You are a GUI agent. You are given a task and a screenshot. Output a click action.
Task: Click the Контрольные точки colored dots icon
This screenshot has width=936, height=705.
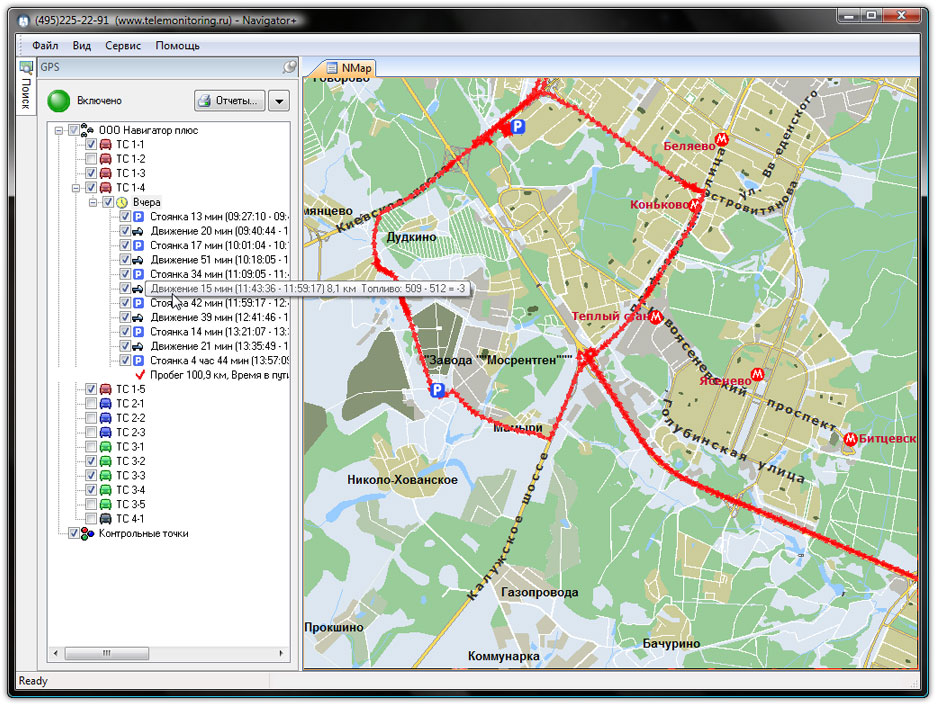pyautogui.click(x=88, y=534)
